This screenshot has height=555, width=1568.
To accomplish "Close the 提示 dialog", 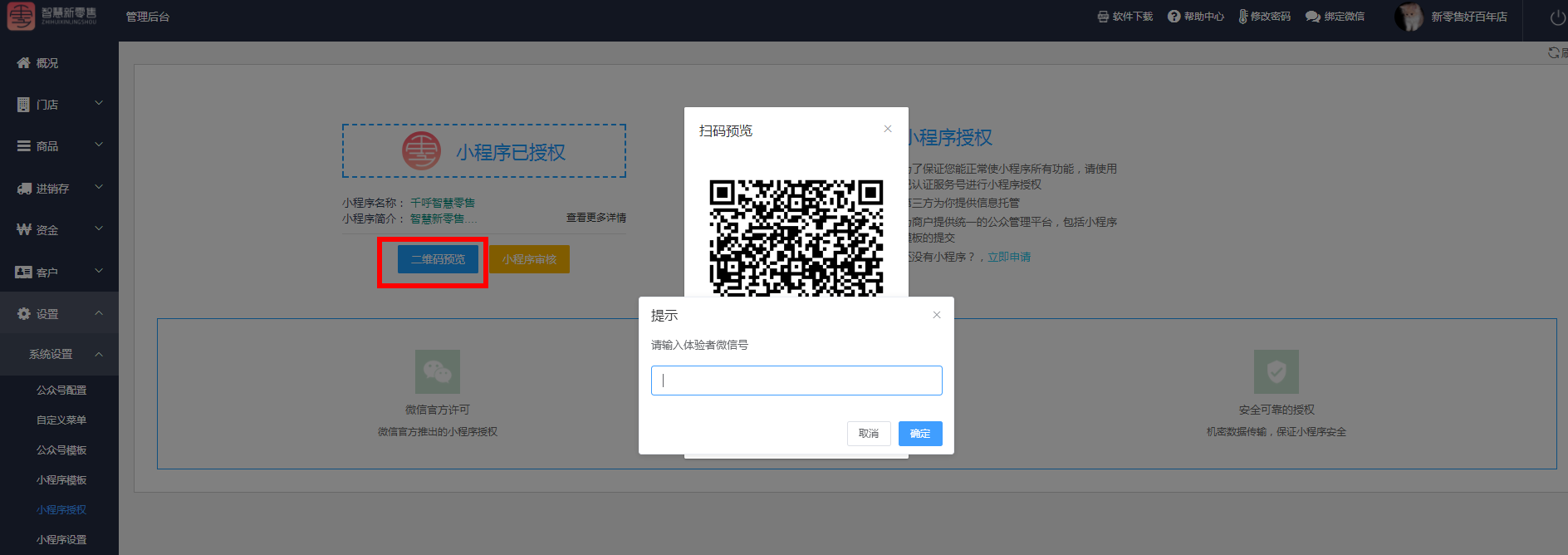I will point(937,315).
